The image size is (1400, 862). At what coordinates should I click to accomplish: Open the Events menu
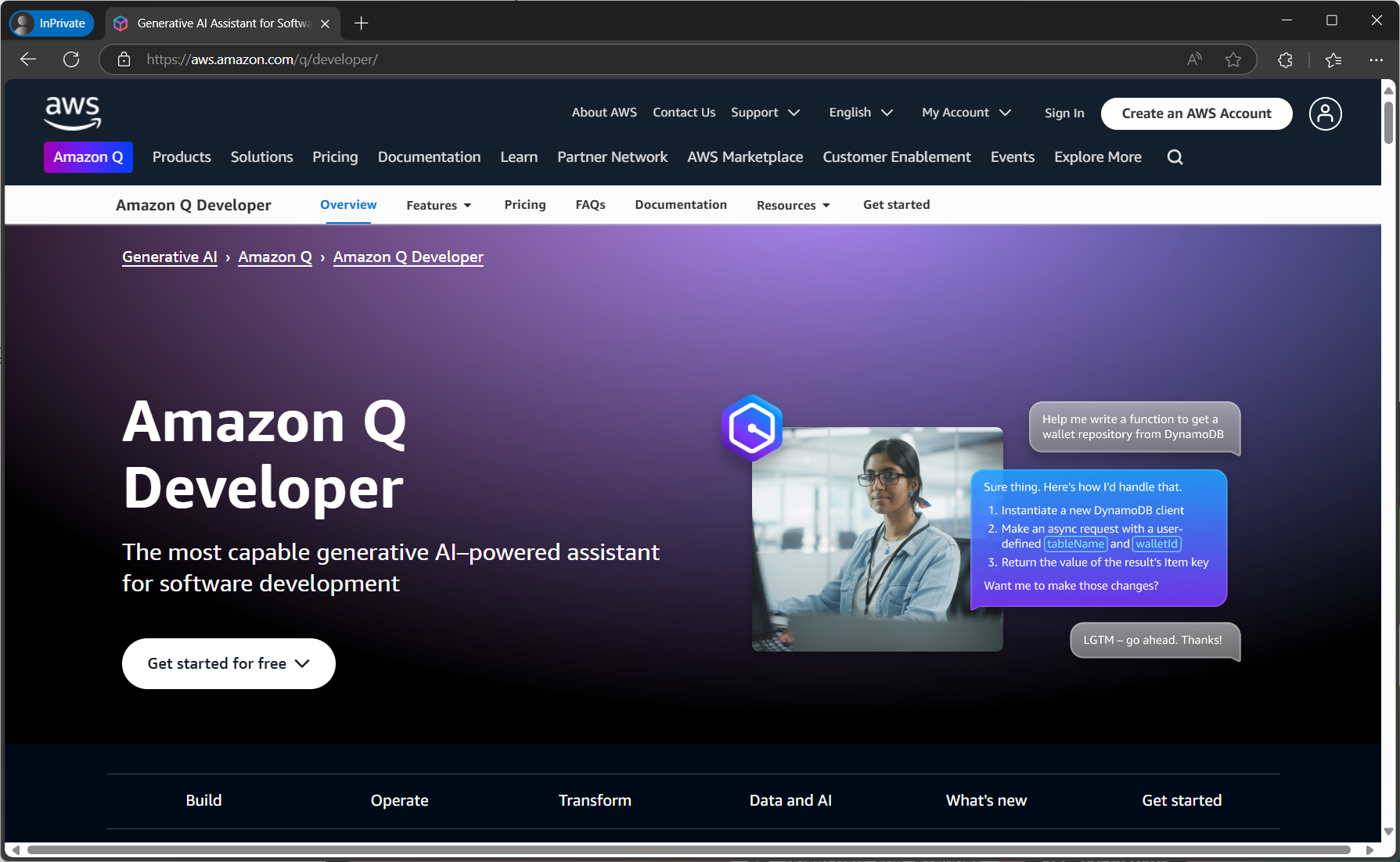tap(1013, 157)
